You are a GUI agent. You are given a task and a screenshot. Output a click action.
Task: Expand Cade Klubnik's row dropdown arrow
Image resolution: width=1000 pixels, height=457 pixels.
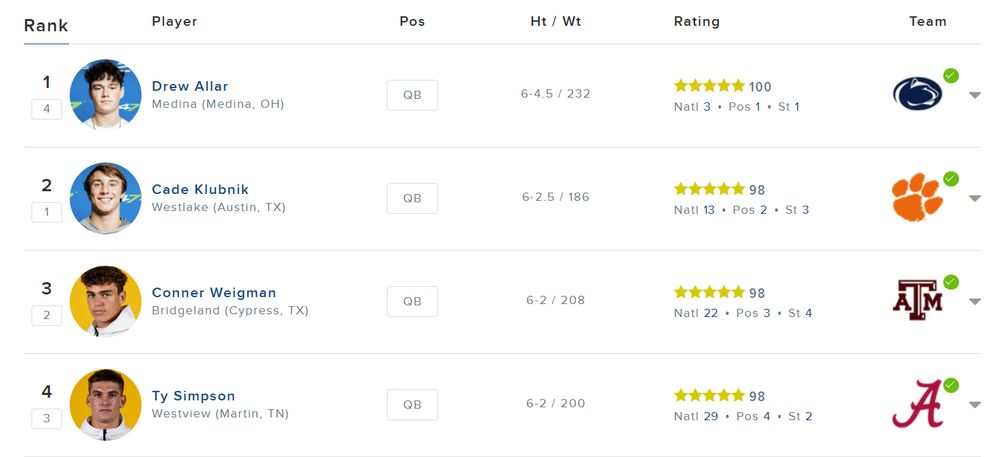[x=975, y=198]
